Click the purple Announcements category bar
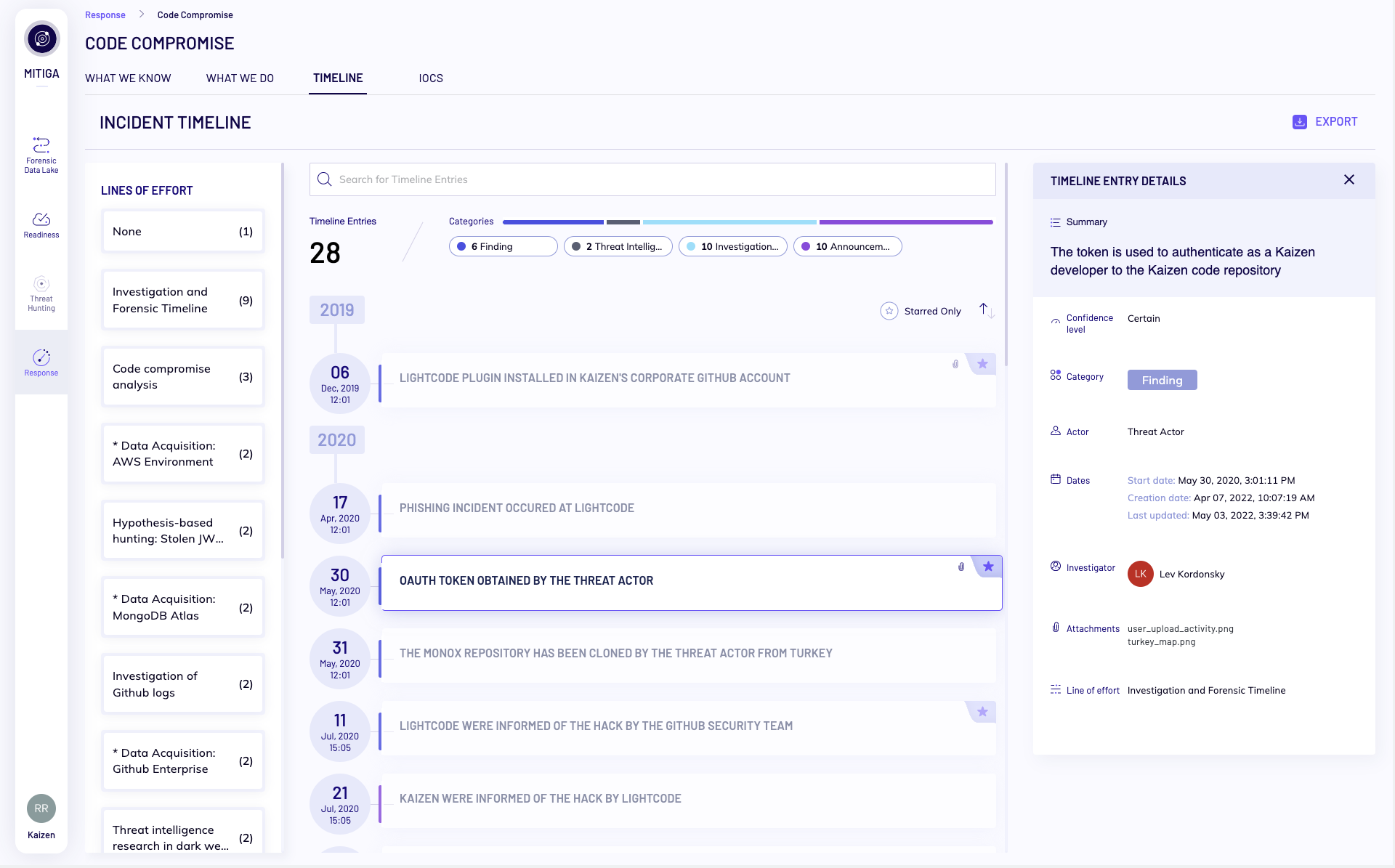This screenshot has height=868, width=1395. point(905,222)
